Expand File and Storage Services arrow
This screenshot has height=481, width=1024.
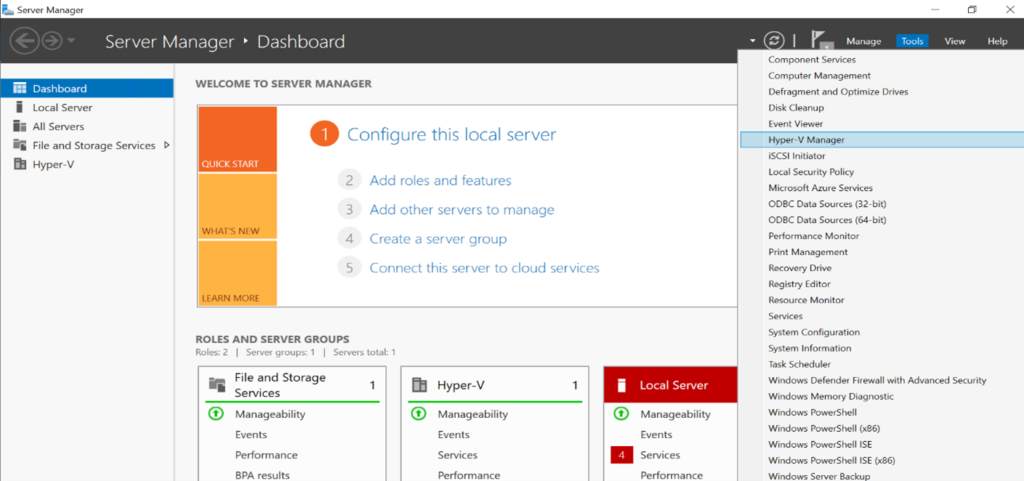[x=167, y=145]
